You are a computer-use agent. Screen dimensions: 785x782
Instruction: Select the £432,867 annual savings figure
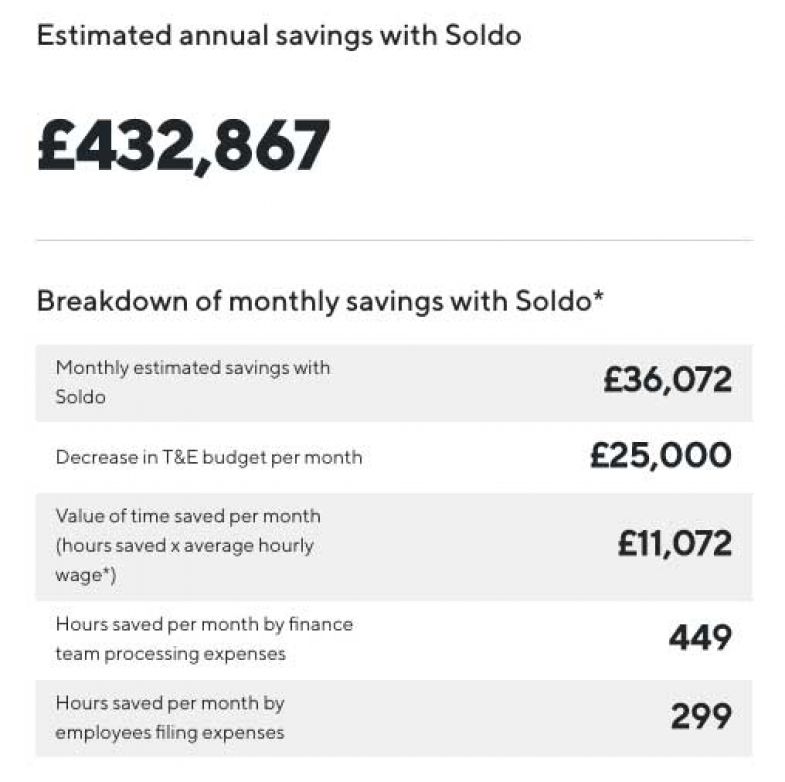coord(183,145)
